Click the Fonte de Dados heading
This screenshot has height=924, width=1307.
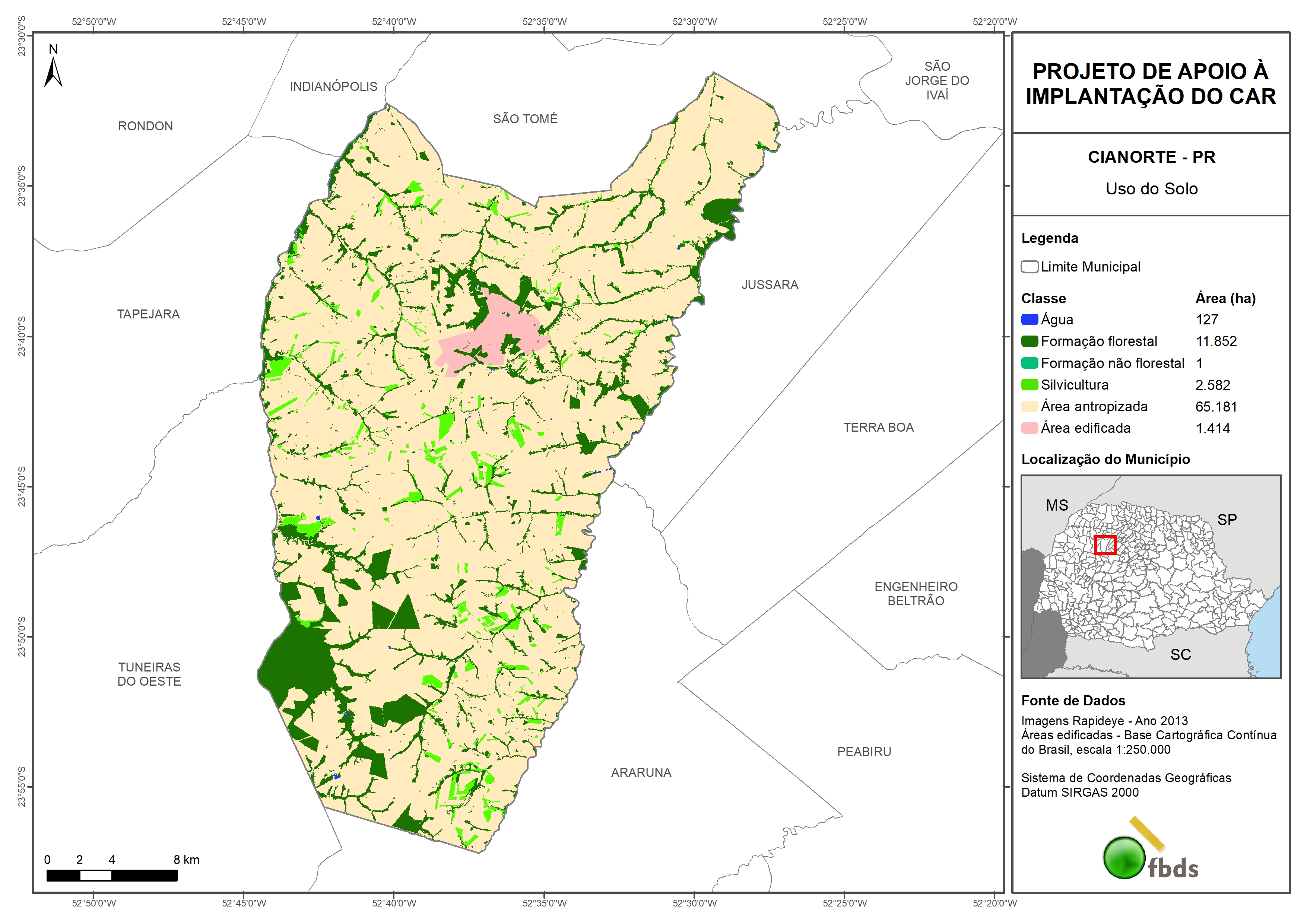(1073, 700)
